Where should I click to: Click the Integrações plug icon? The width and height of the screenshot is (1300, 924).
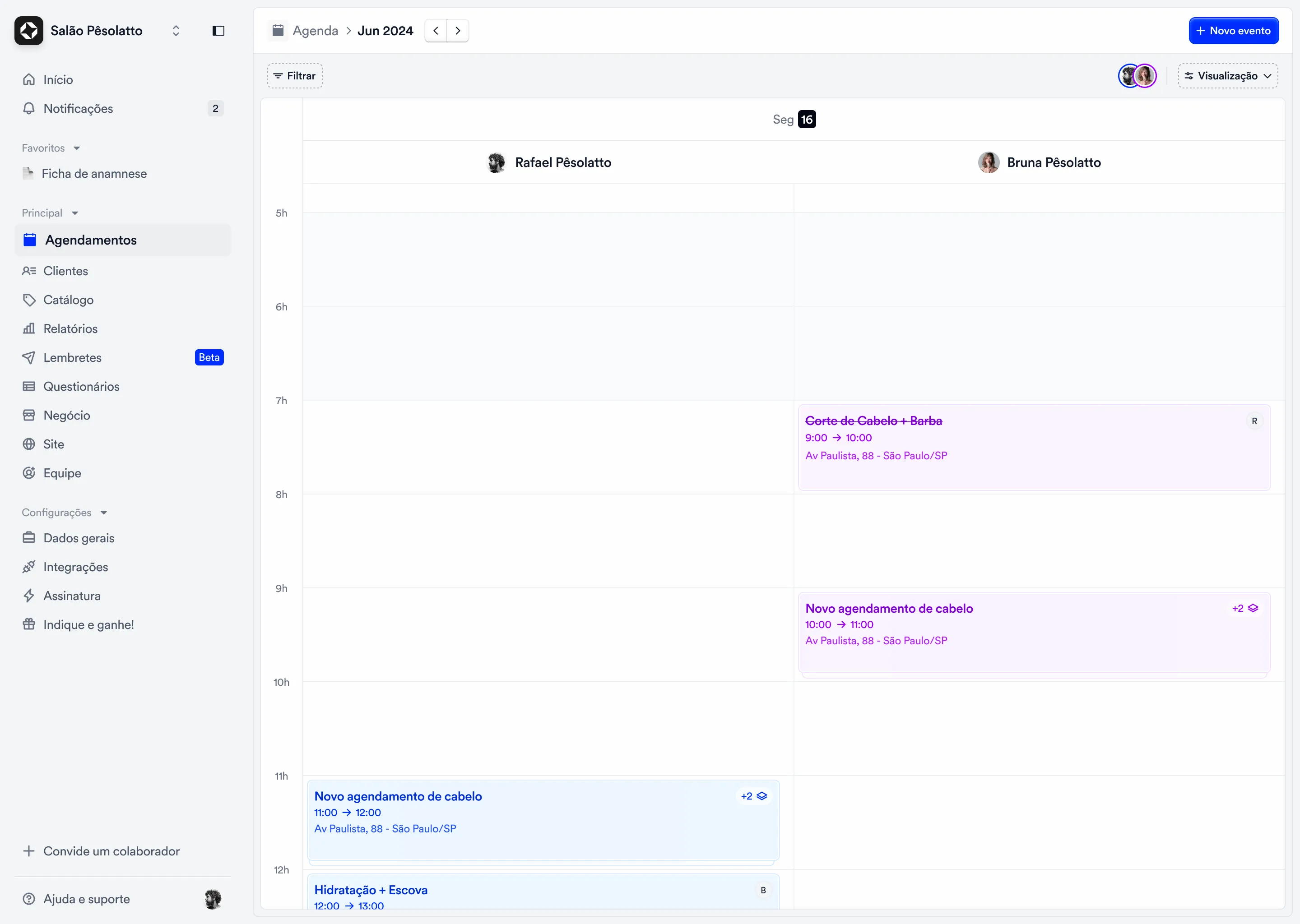pos(29,567)
